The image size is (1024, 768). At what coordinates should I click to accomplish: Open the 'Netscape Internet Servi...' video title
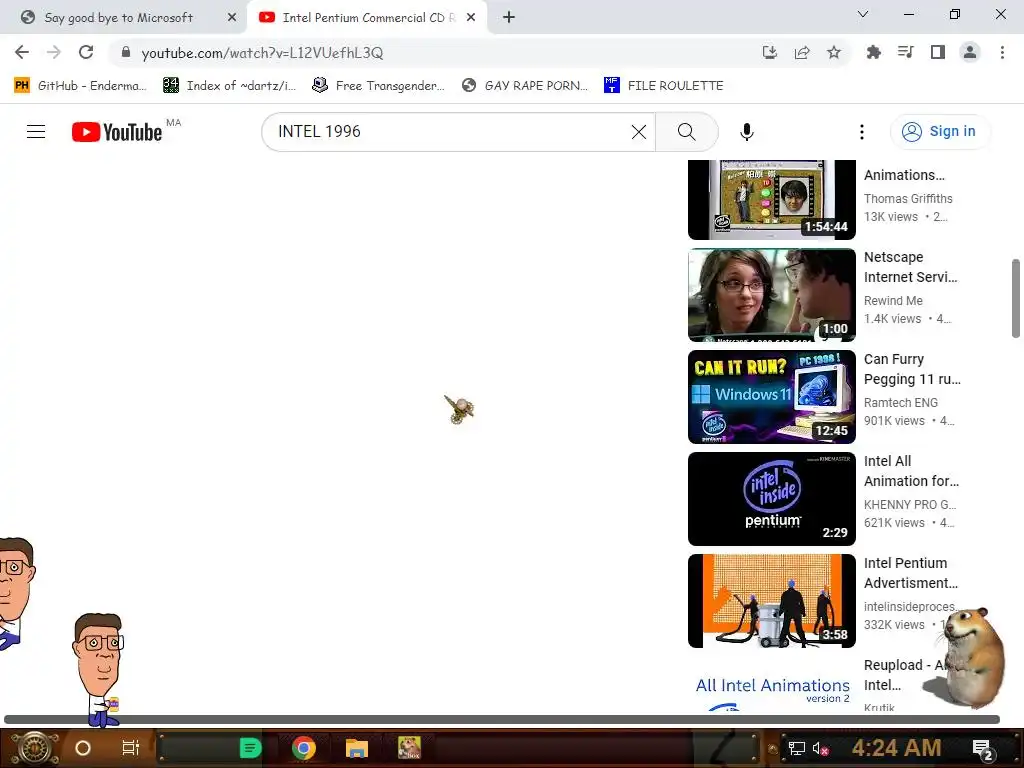[x=911, y=267]
